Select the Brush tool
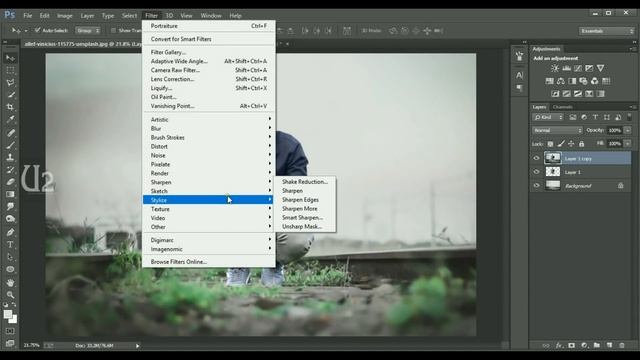Screen dimensions: 640x360 (x=10, y=145)
